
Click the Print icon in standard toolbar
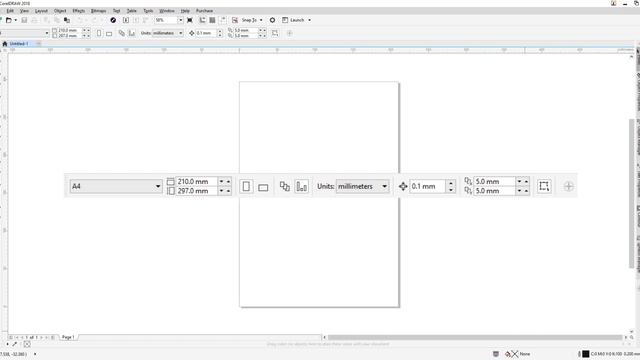(35, 20)
